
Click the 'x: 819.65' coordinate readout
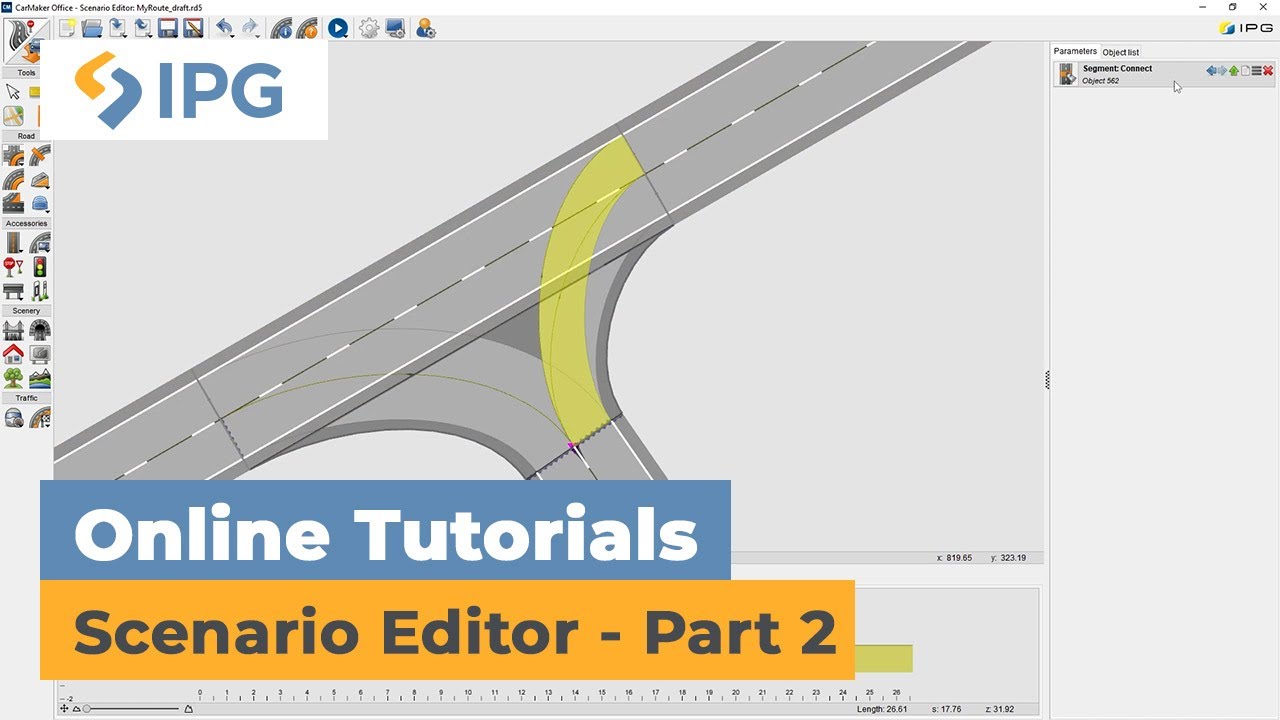[954, 557]
